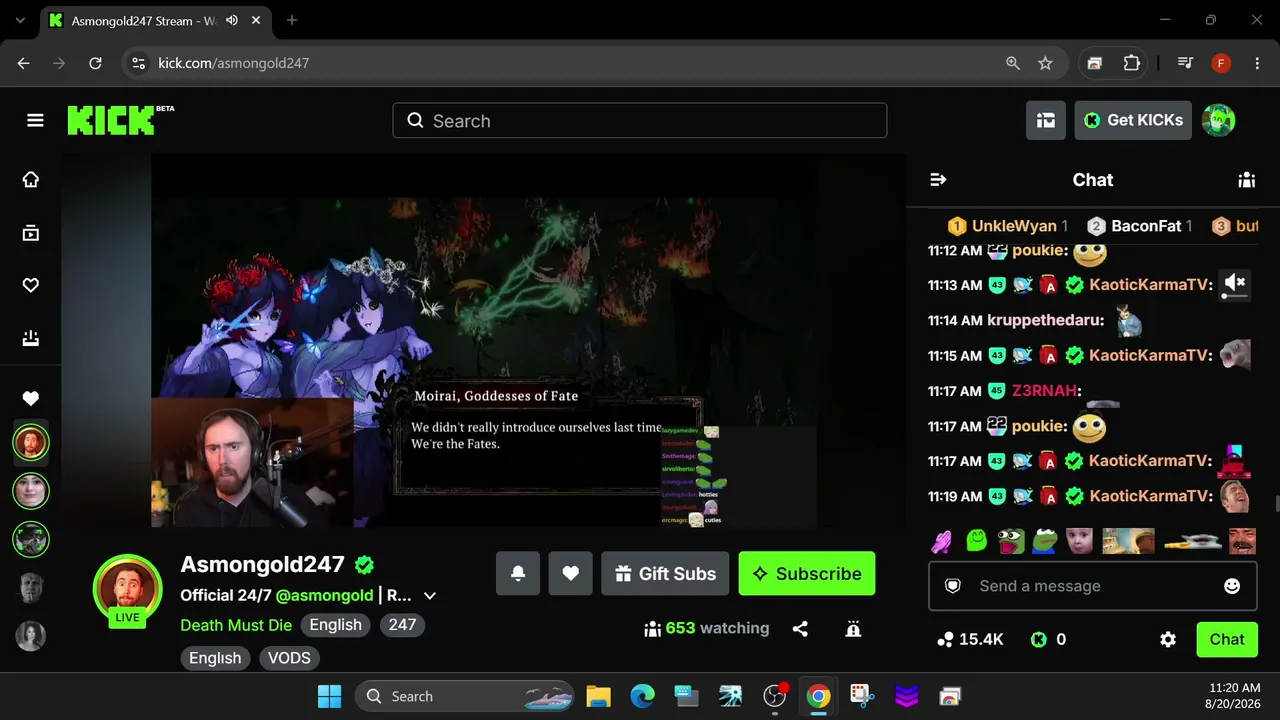Select the VODS tag

tap(289, 658)
